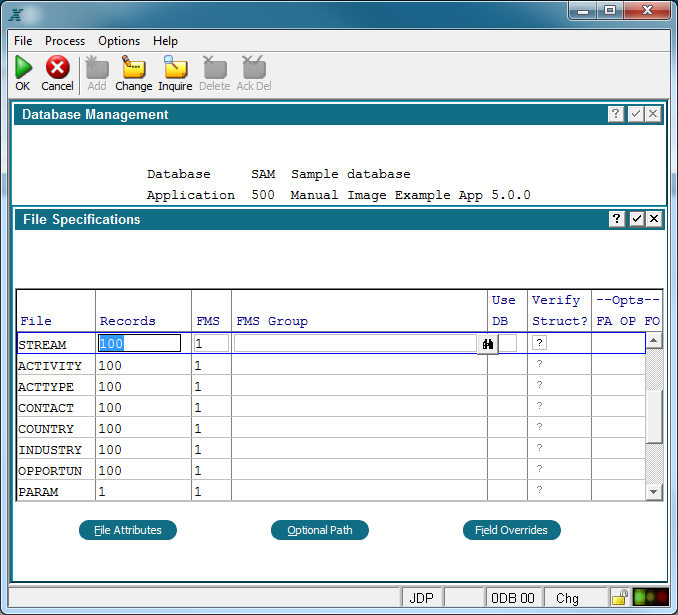Click the Delete toolbar icon
Screen dimensions: 678x615
pyautogui.click(x=214, y=67)
